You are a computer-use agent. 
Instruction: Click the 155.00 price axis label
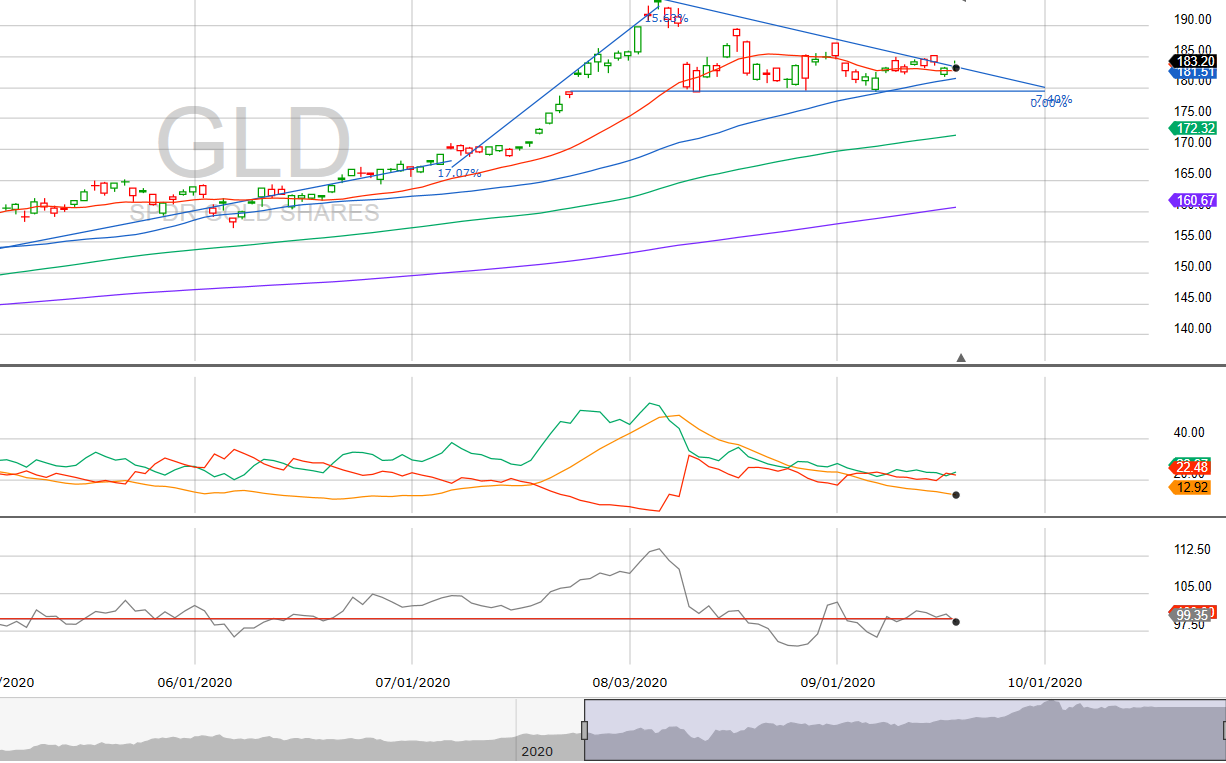point(1193,235)
